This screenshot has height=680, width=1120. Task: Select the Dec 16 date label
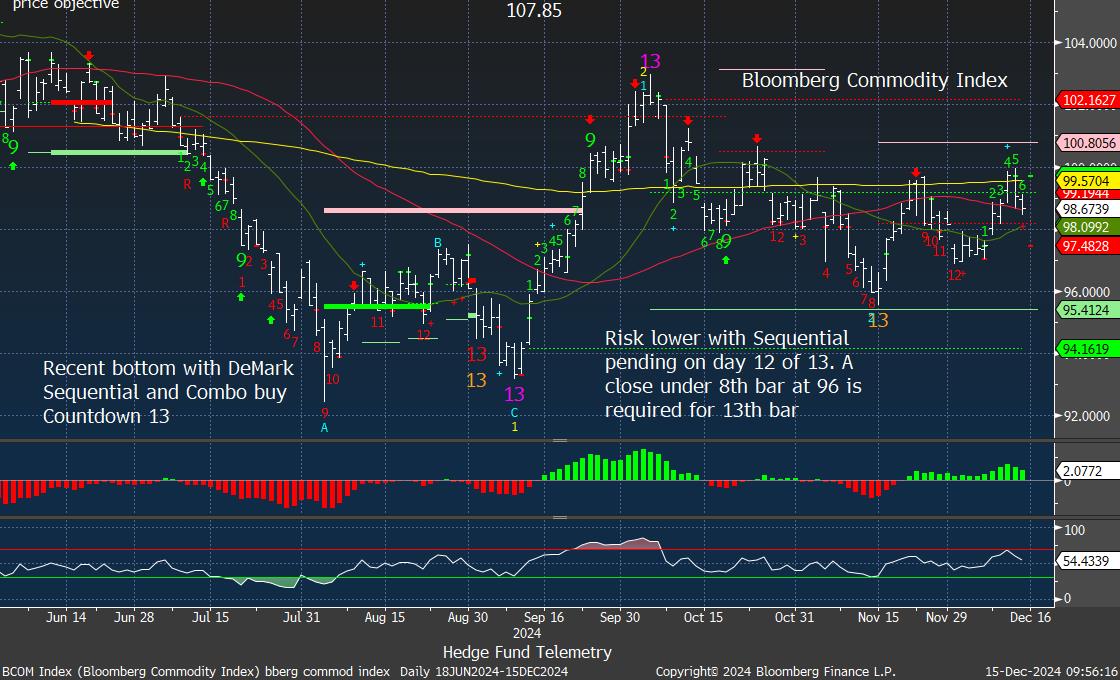pyautogui.click(x=1030, y=617)
